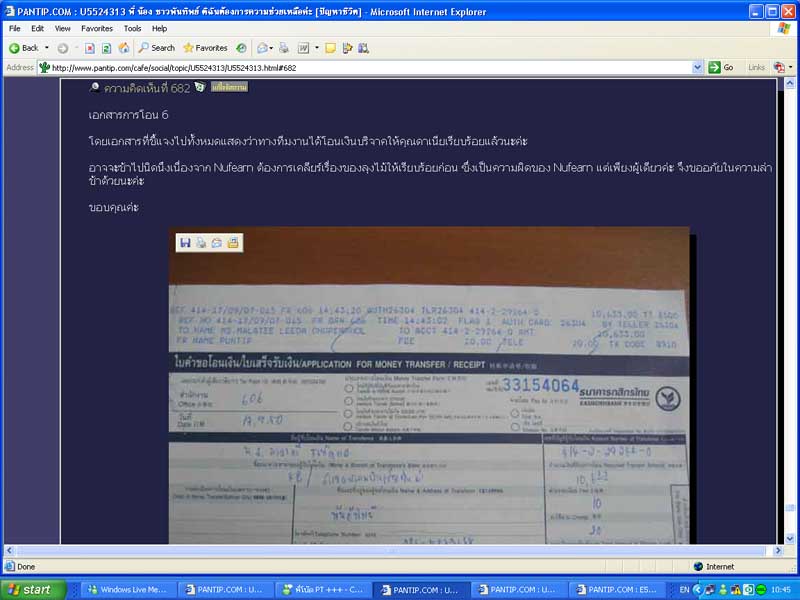The image size is (800, 600).
Task: Expand the Edit button dropdown arrow
Action: [316, 48]
